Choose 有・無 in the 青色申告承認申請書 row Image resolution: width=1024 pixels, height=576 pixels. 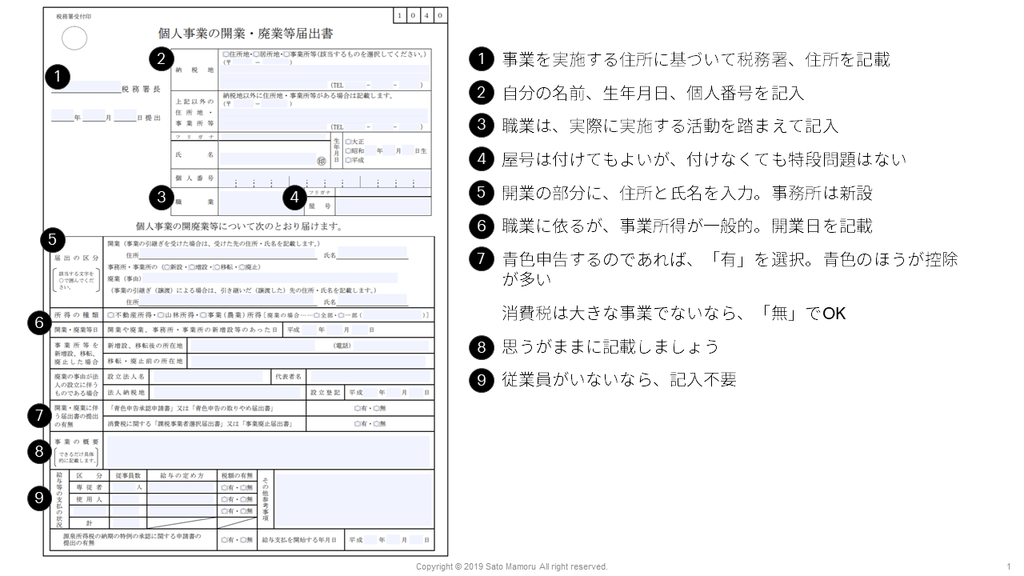pos(370,408)
